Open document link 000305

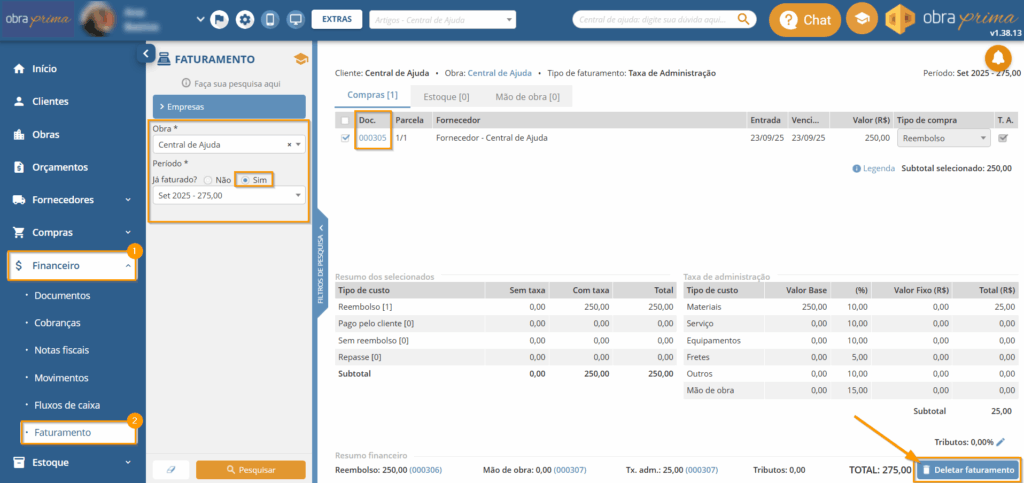pyautogui.click(x=372, y=138)
